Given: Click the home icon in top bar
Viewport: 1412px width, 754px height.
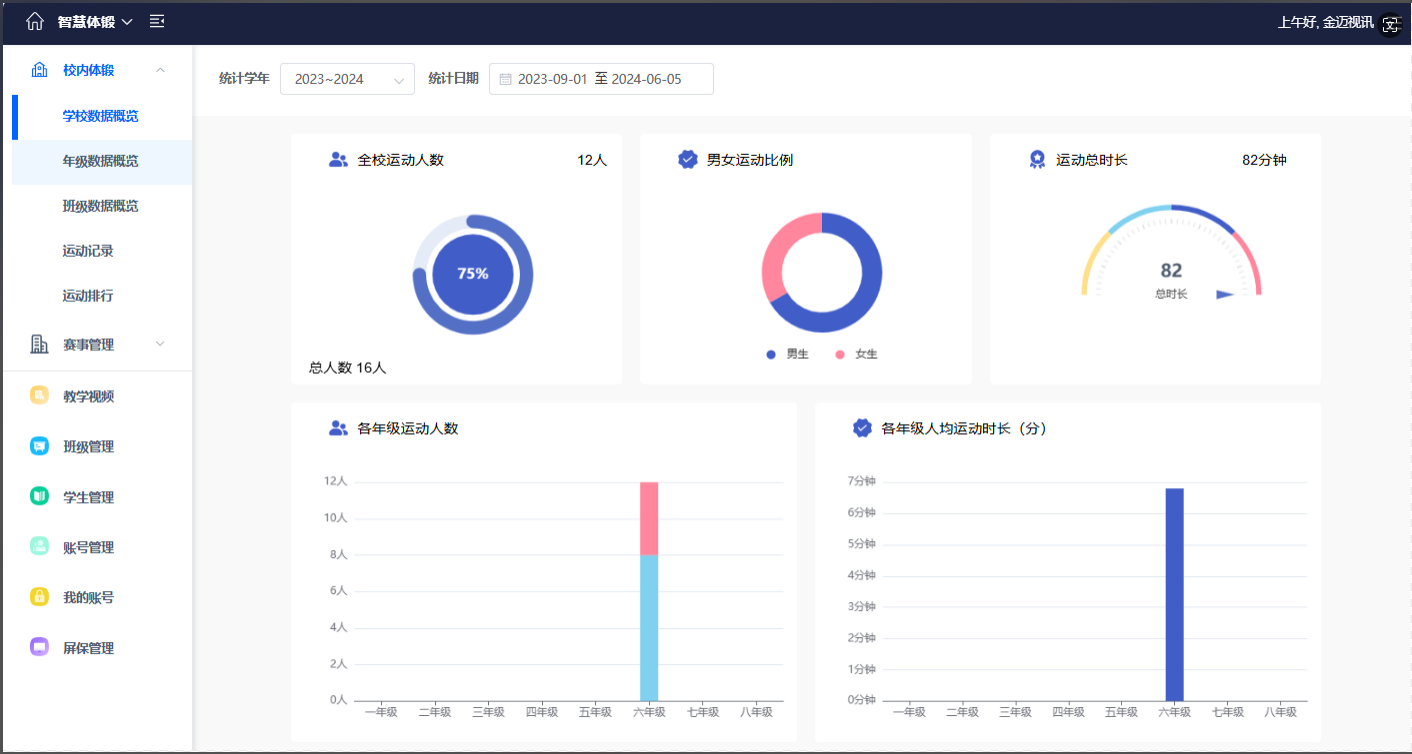Looking at the screenshot, I should 35,21.
